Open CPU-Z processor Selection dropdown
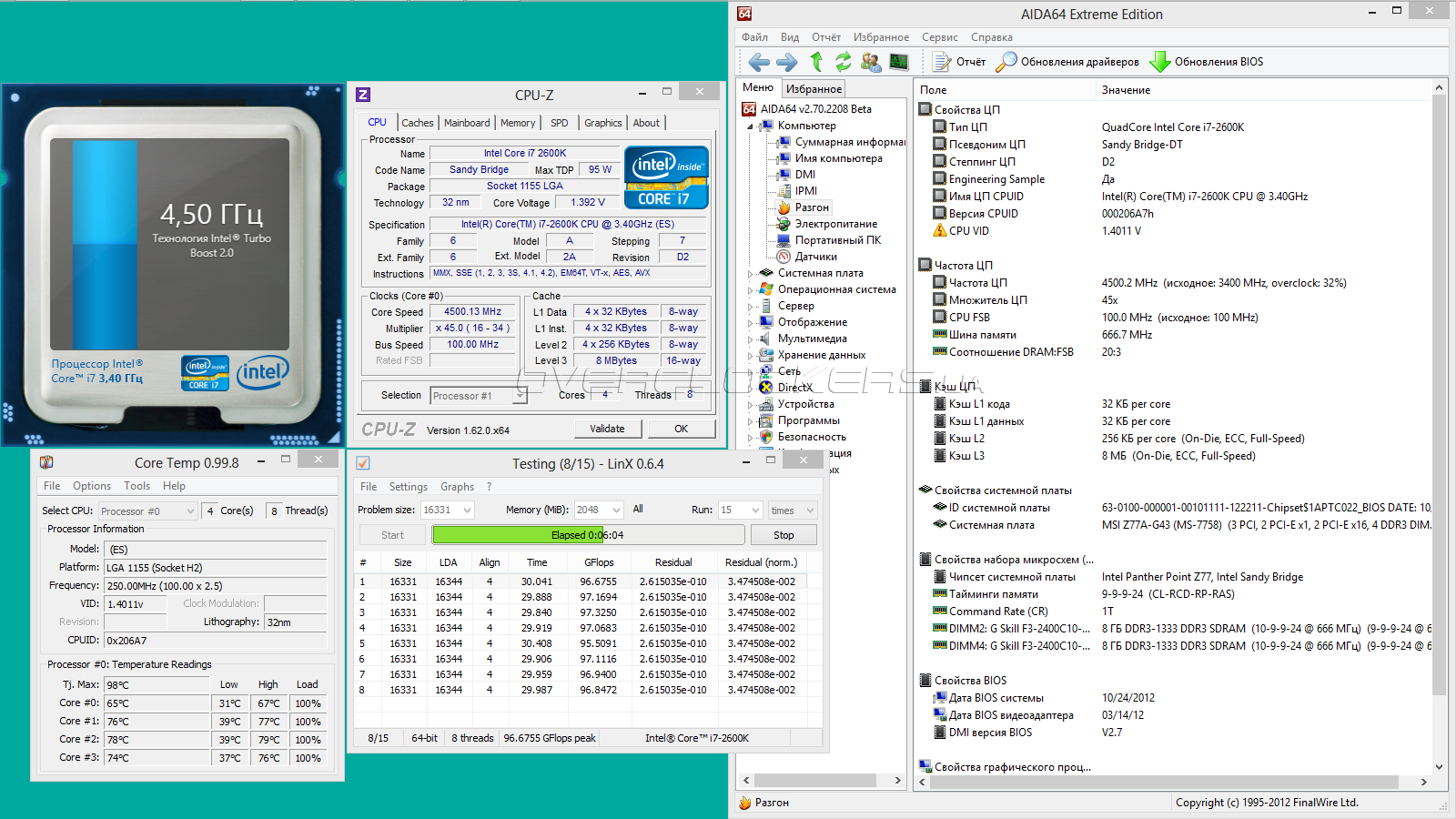 click(x=520, y=396)
